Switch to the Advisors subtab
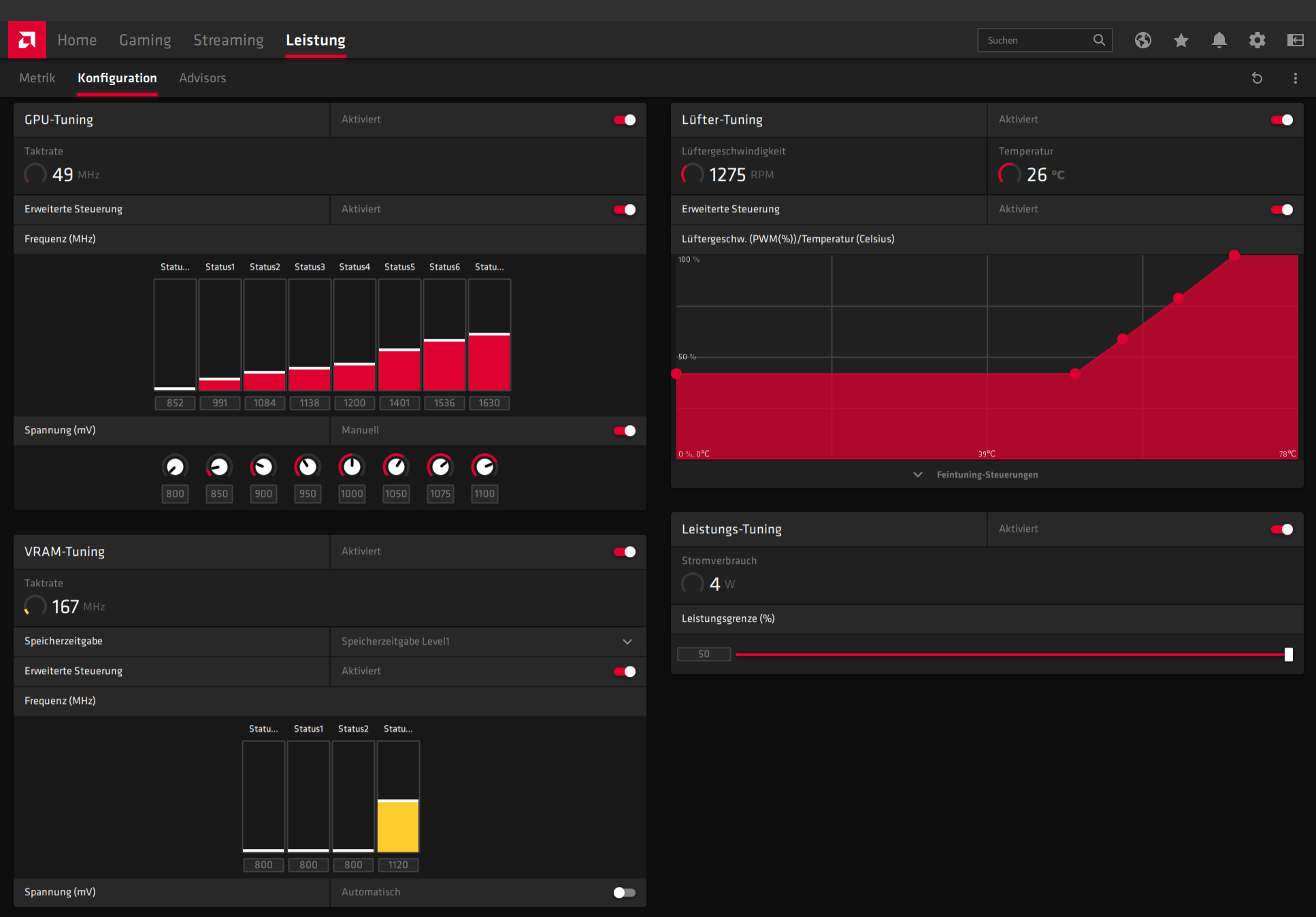1316x917 pixels. pyautogui.click(x=203, y=78)
